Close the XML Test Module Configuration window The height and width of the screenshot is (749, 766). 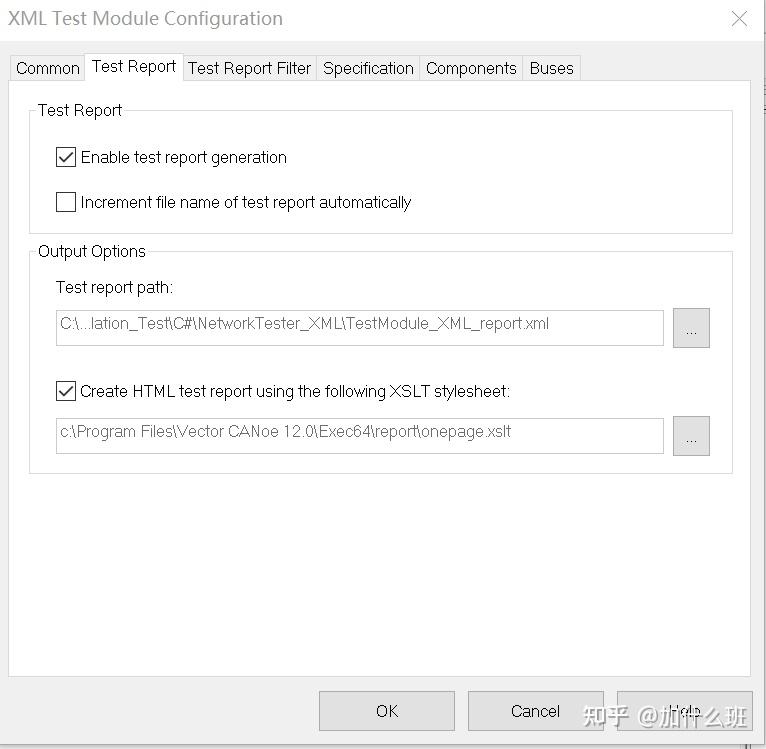coord(739,19)
